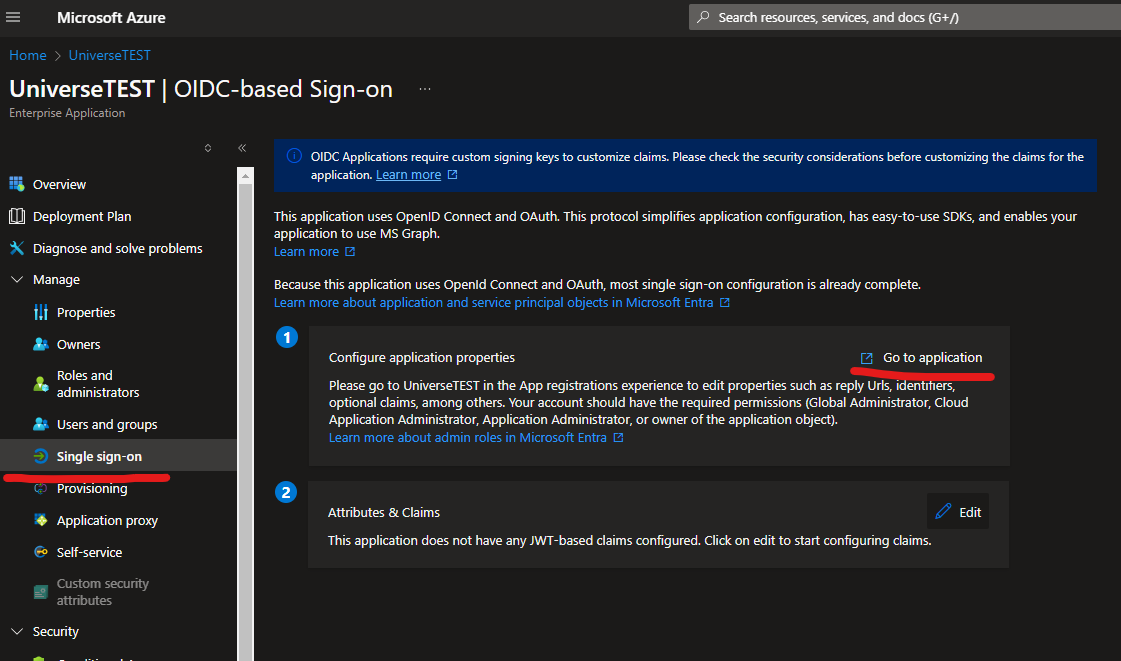1121x661 pixels.
Task: Click UniverseTEST in the breadcrumb
Action: (110, 55)
